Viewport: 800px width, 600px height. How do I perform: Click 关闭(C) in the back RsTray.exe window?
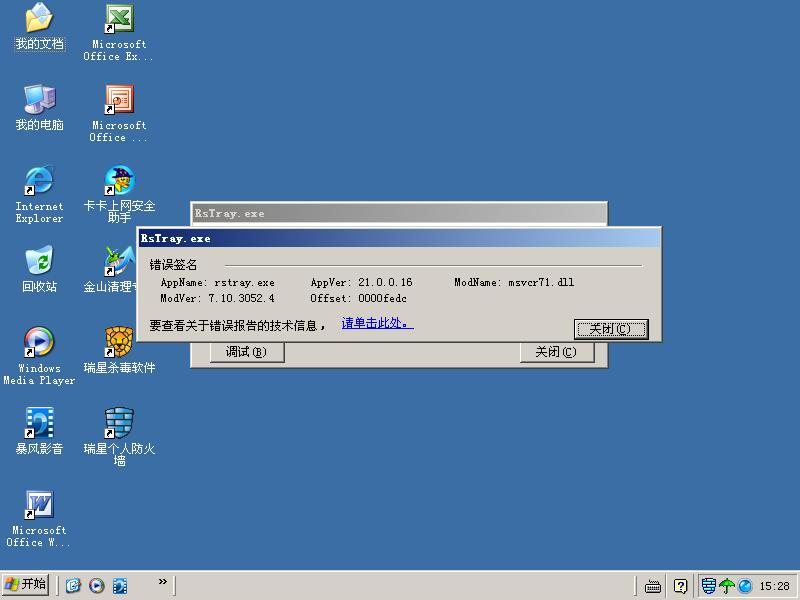[556, 352]
